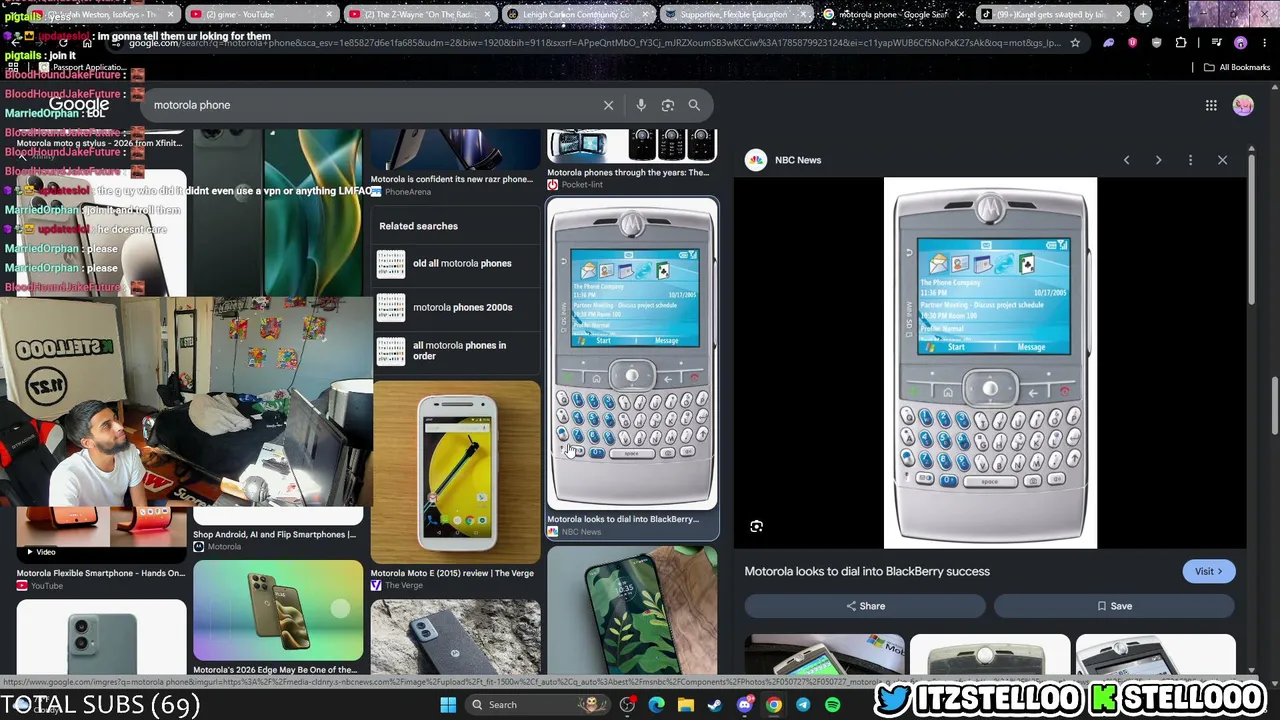Open the Chrome Extensions puzzle menu
Image resolution: width=1280 pixels, height=720 pixels.
(x=1181, y=43)
